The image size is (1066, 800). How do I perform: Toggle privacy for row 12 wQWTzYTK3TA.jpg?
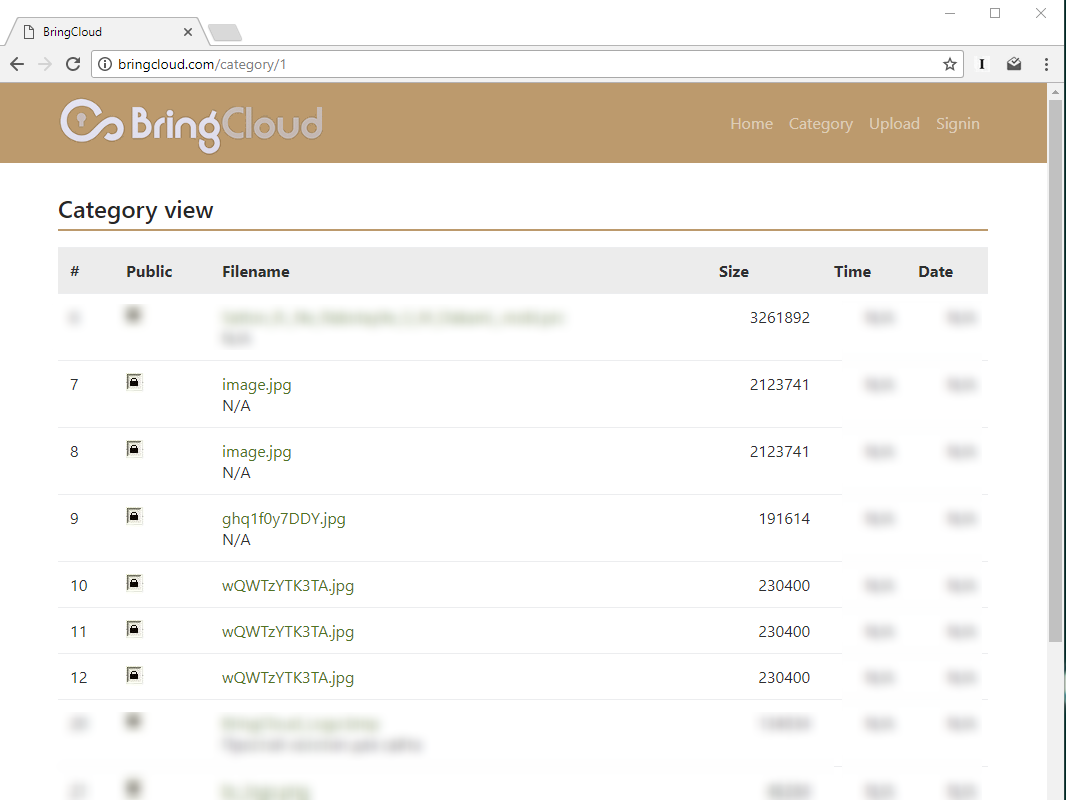[x=133, y=674]
